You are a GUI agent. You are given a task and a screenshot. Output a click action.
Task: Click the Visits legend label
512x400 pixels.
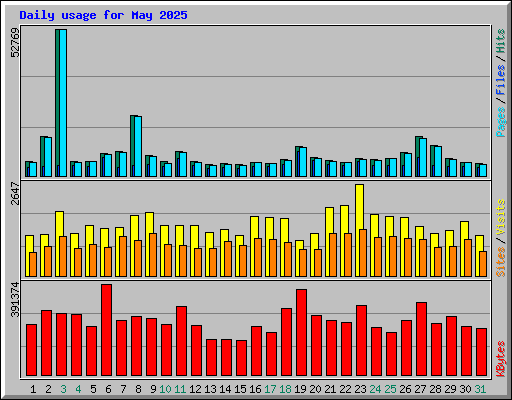click(501, 218)
